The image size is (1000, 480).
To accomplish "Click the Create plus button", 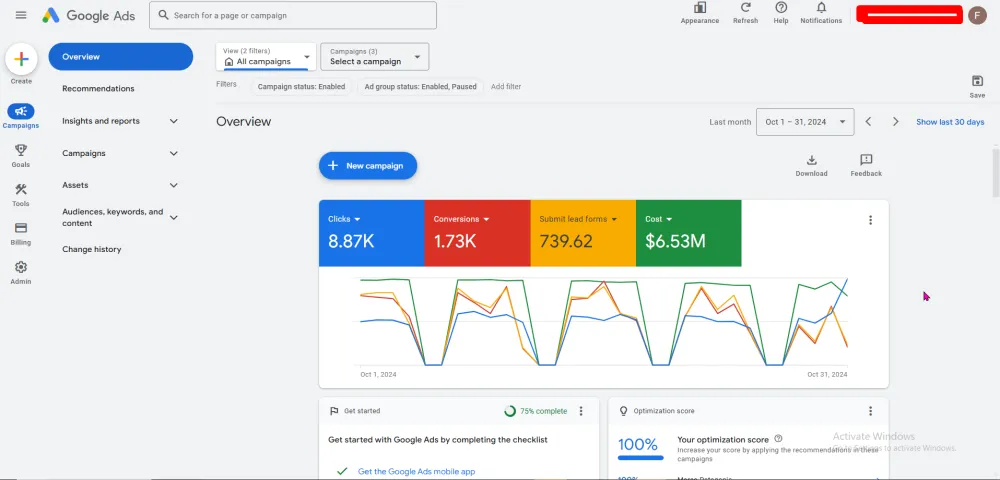I will [x=21, y=59].
